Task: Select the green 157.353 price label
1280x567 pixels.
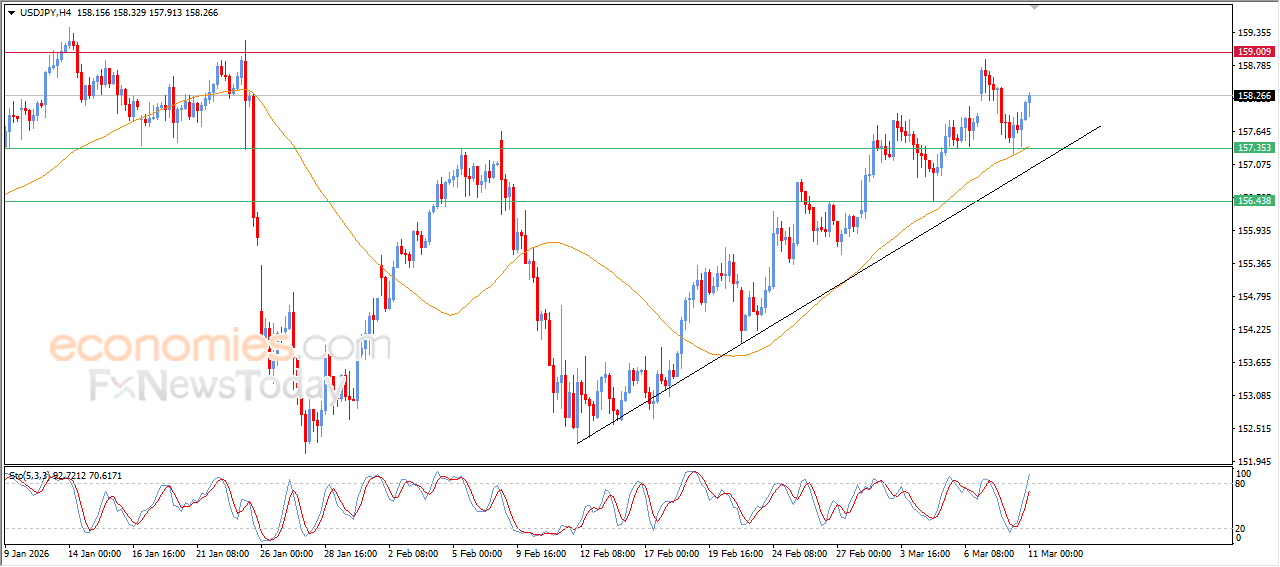Action: tap(1254, 148)
